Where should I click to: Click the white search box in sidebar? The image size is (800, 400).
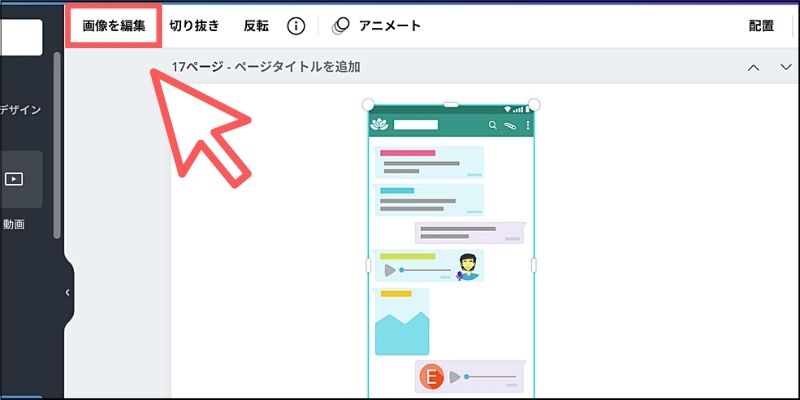pos(21,38)
